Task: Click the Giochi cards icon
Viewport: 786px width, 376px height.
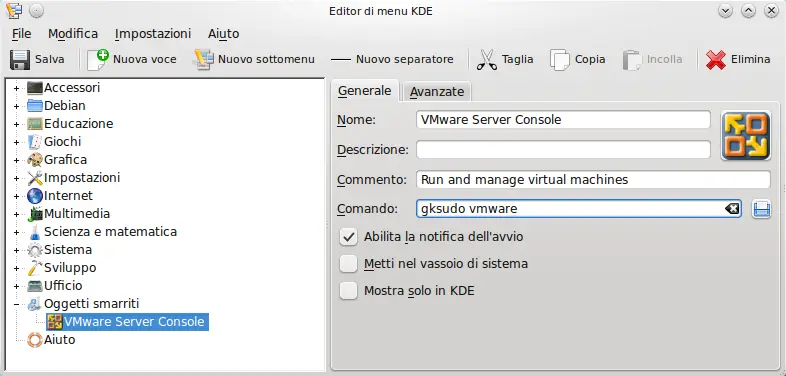Action: click(x=35, y=142)
